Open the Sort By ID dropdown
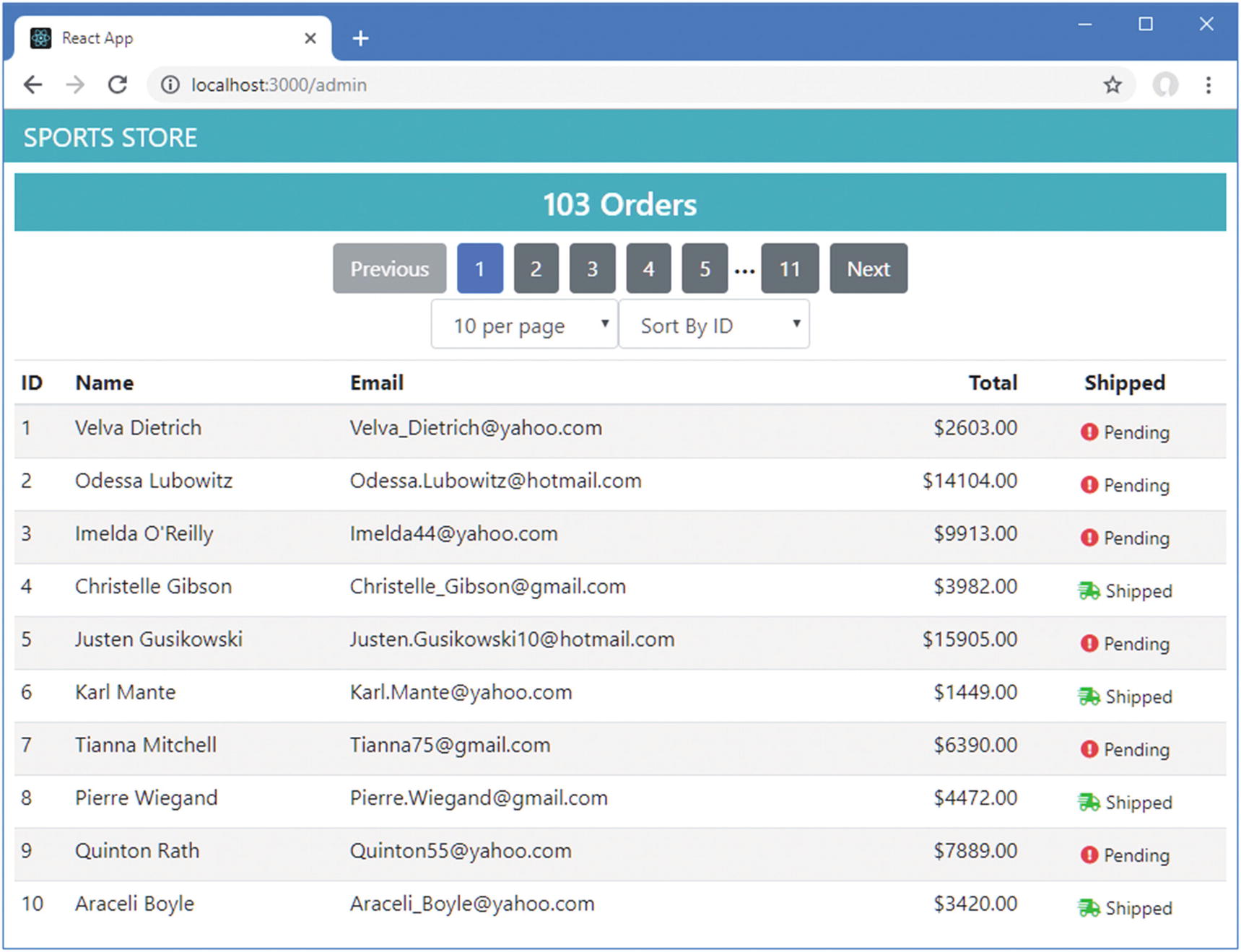Screen dimensions: 1241x952 pyautogui.click(x=714, y=326)
